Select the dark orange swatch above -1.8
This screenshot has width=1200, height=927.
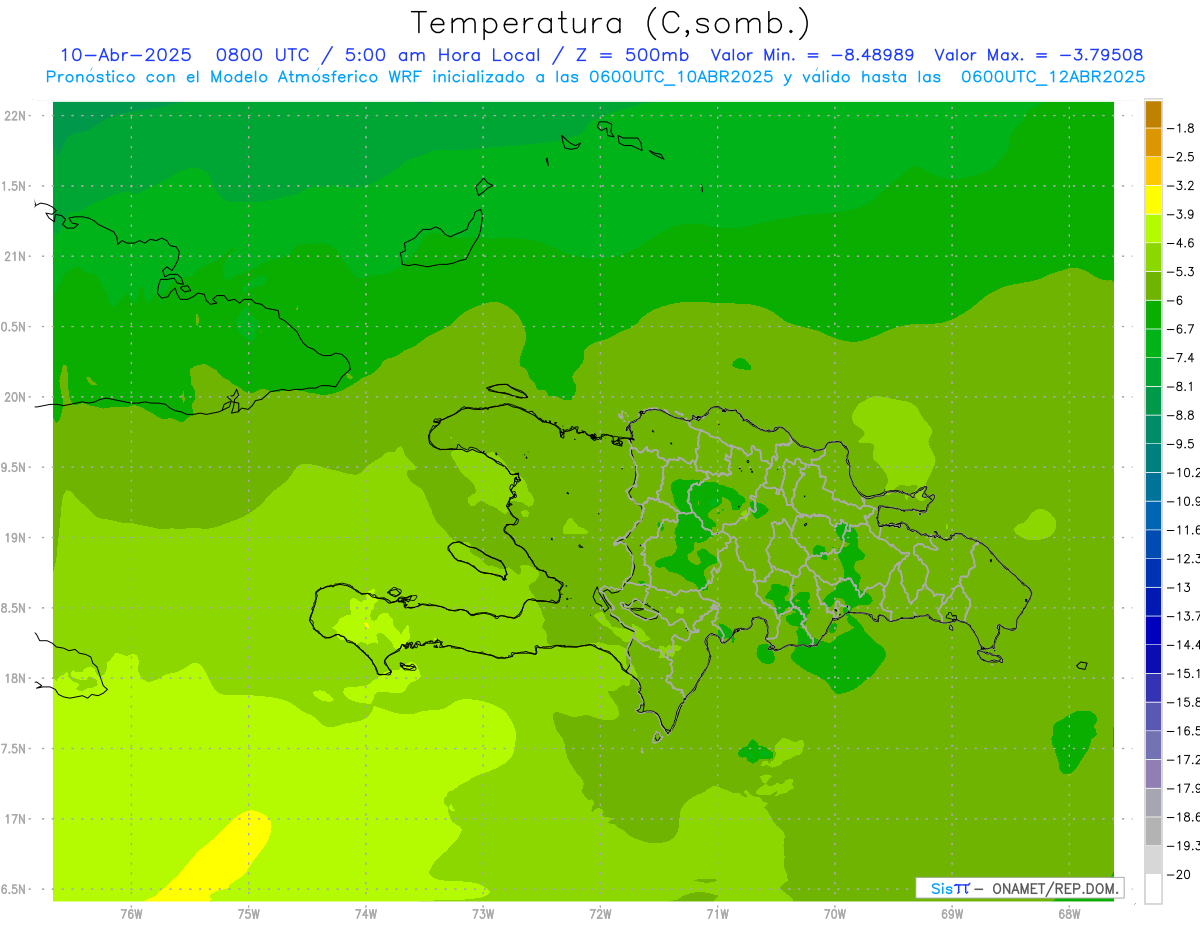(1153, 114)
